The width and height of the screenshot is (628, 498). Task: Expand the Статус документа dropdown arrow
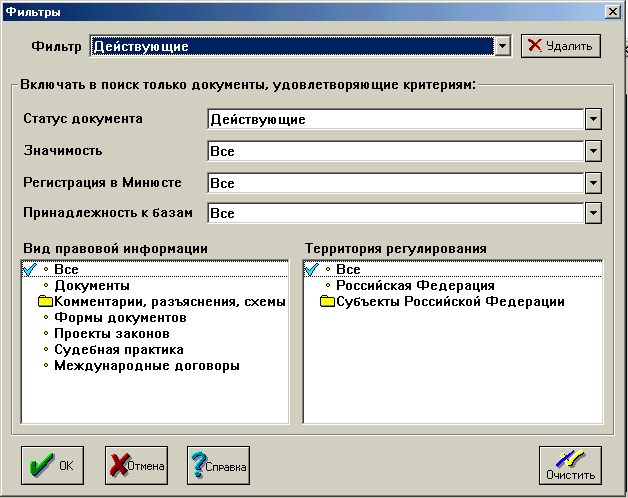point(593,119)
